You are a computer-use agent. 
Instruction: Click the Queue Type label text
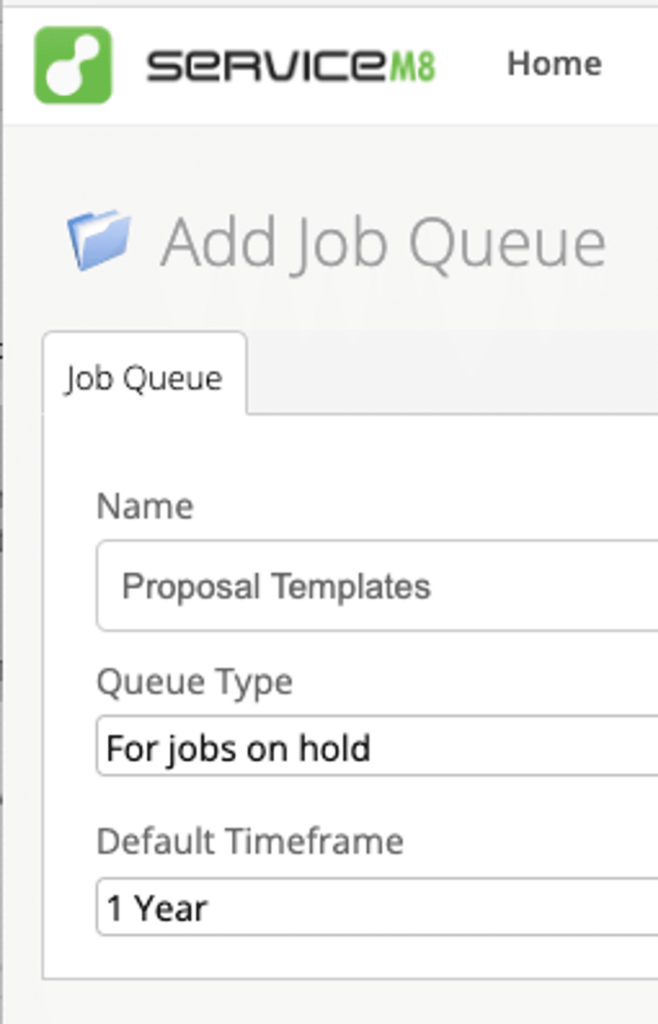point(195,681)
